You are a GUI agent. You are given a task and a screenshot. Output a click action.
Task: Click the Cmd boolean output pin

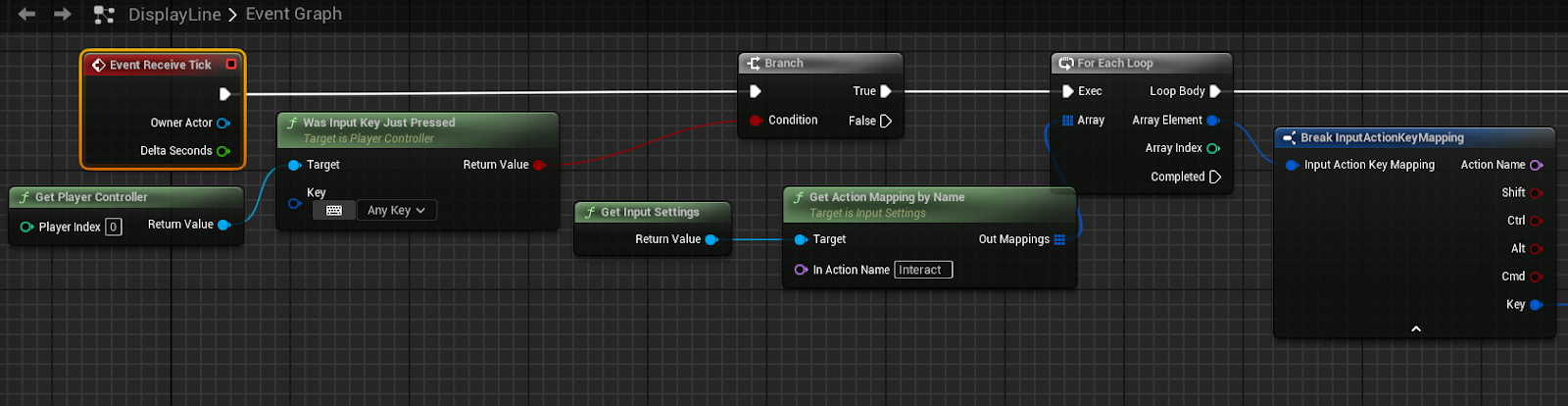click(x=1536, y=278)
